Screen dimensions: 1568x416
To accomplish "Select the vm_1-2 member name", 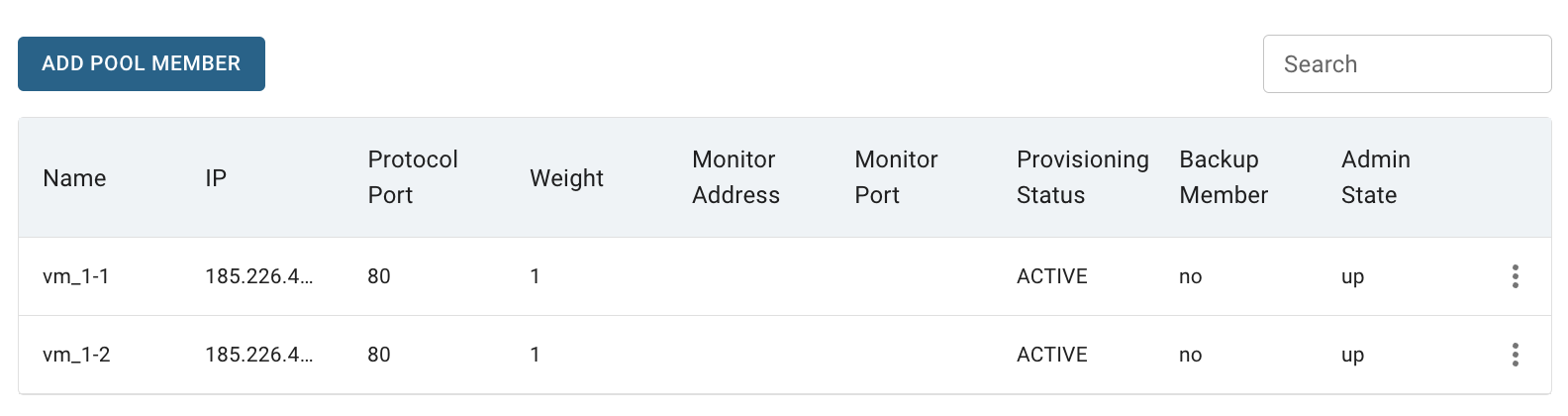I will [76, 355].
